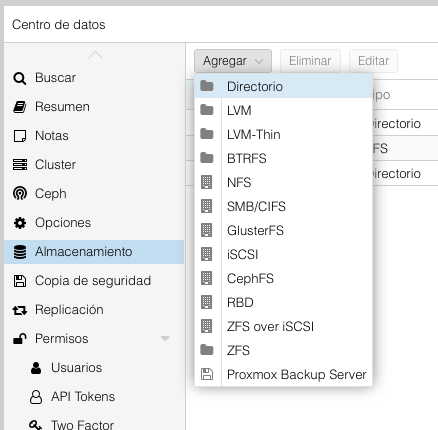The width and height of the screenshot is (438, 430).
Task: Click the Resumen book icon
Action: [19, 107]
